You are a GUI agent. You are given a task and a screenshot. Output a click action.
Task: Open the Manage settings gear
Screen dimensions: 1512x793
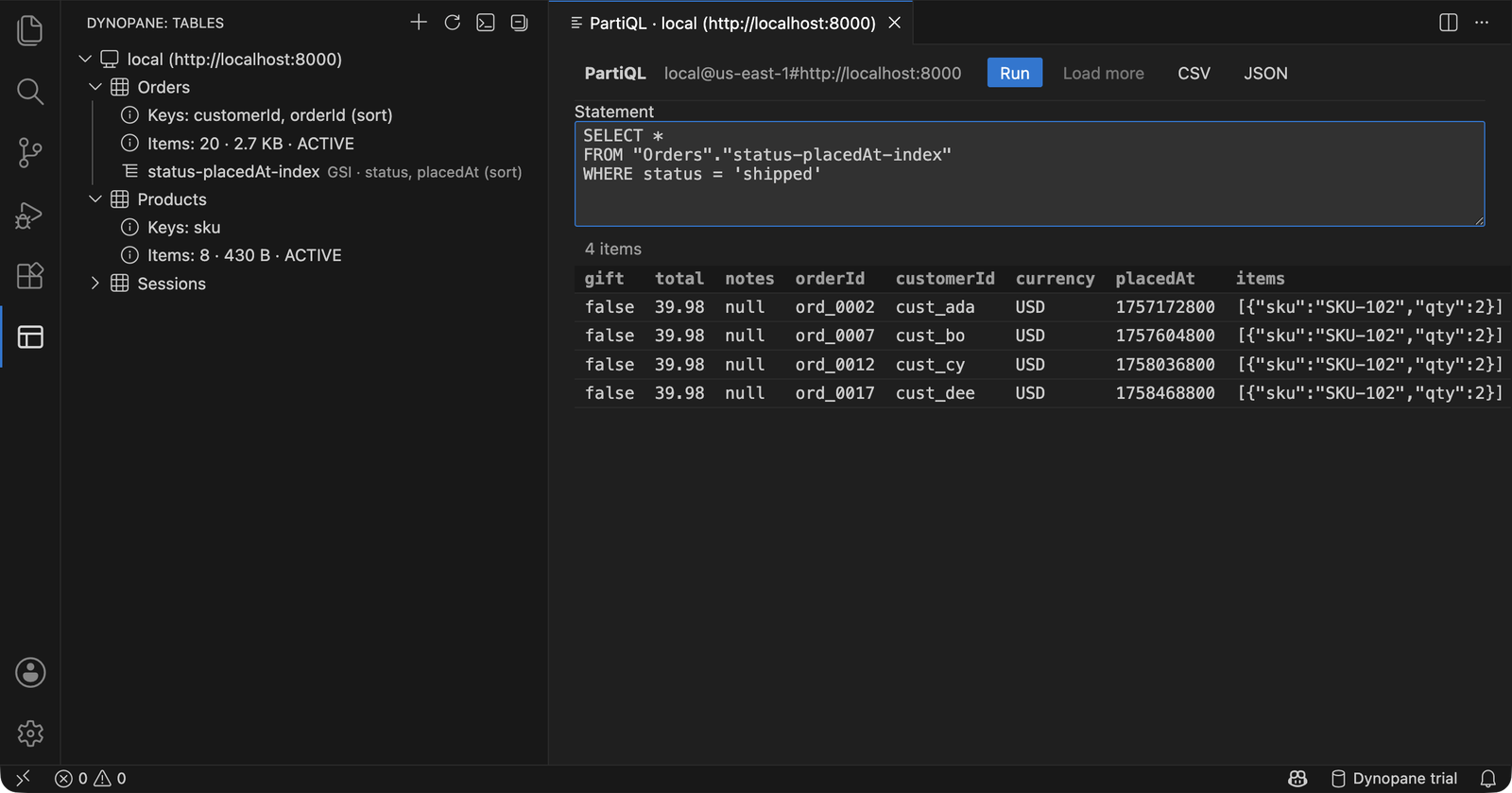coord(30,733)
